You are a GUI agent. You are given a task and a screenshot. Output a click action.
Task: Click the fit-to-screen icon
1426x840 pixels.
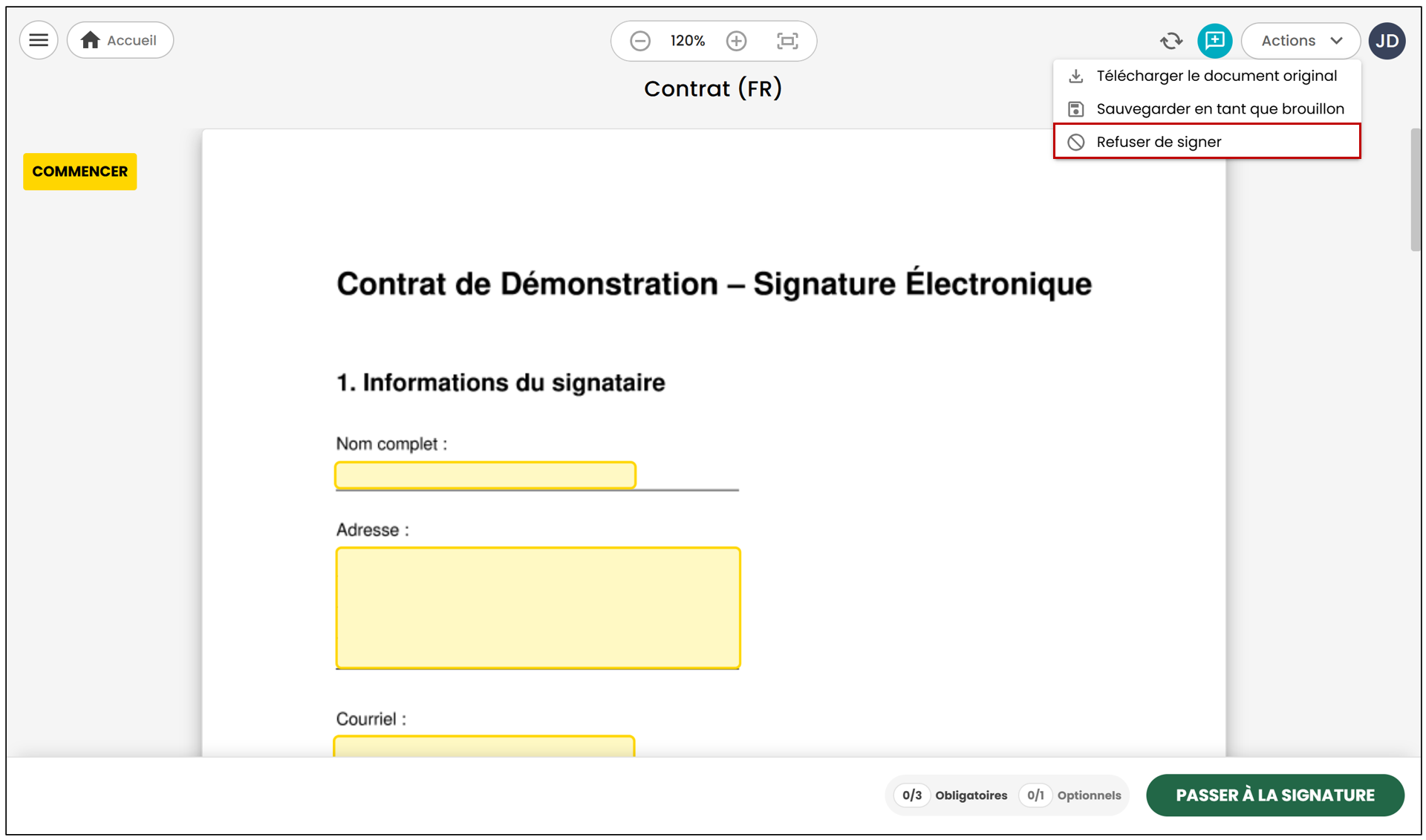[x=787, y=41]
